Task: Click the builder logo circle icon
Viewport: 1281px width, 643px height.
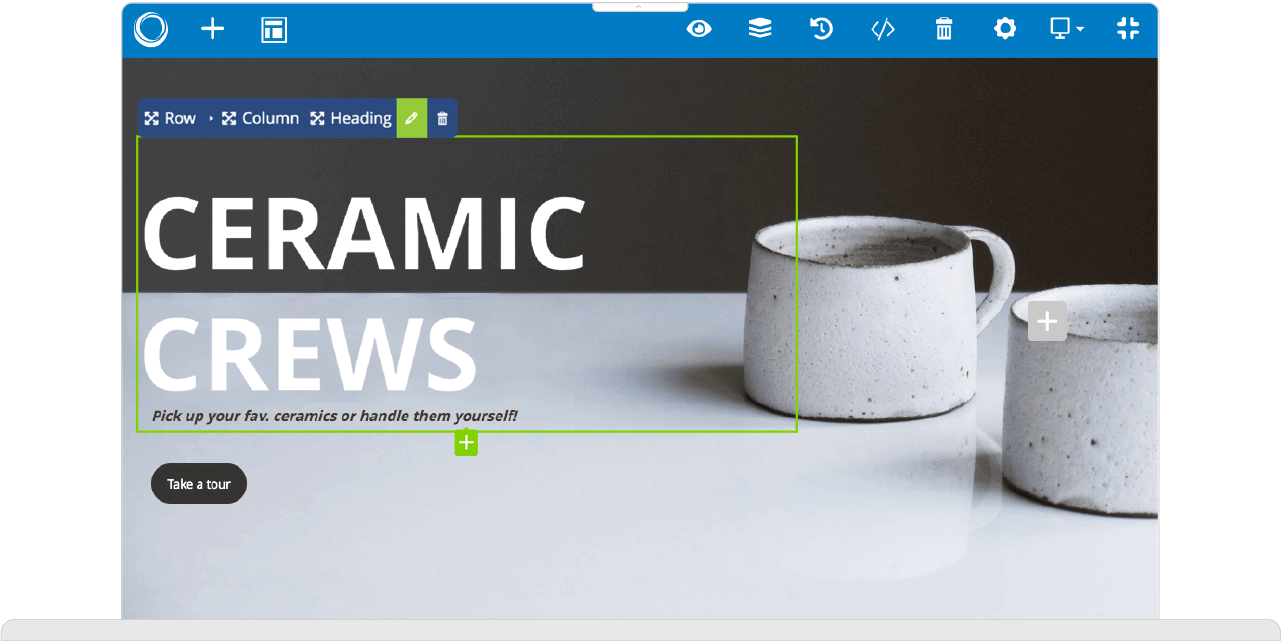Action: pyautogui.click(x=151, y=29)
